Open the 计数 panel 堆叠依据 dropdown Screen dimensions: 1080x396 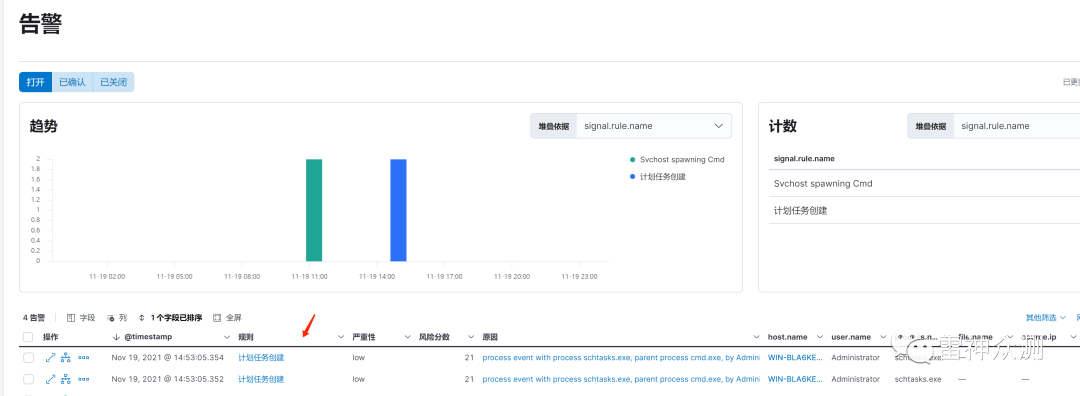pyautogui.click(x=1016, y=126)
